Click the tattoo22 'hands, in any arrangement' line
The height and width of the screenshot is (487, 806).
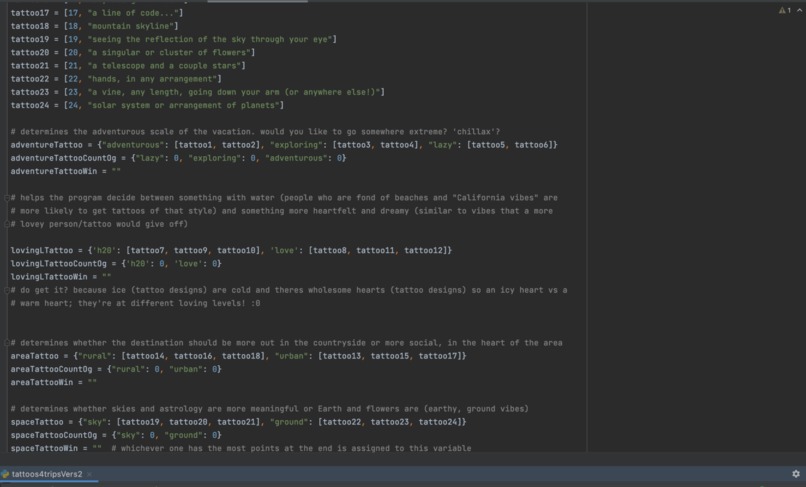click(x=116, y=79)
